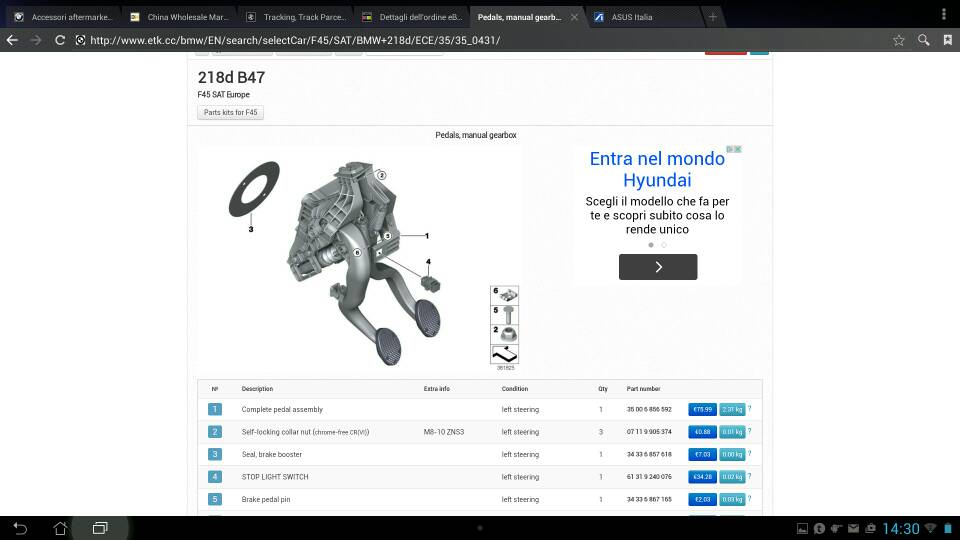
Task: Tap the 14:30 clock in system bar
Action: pos(901,528)
